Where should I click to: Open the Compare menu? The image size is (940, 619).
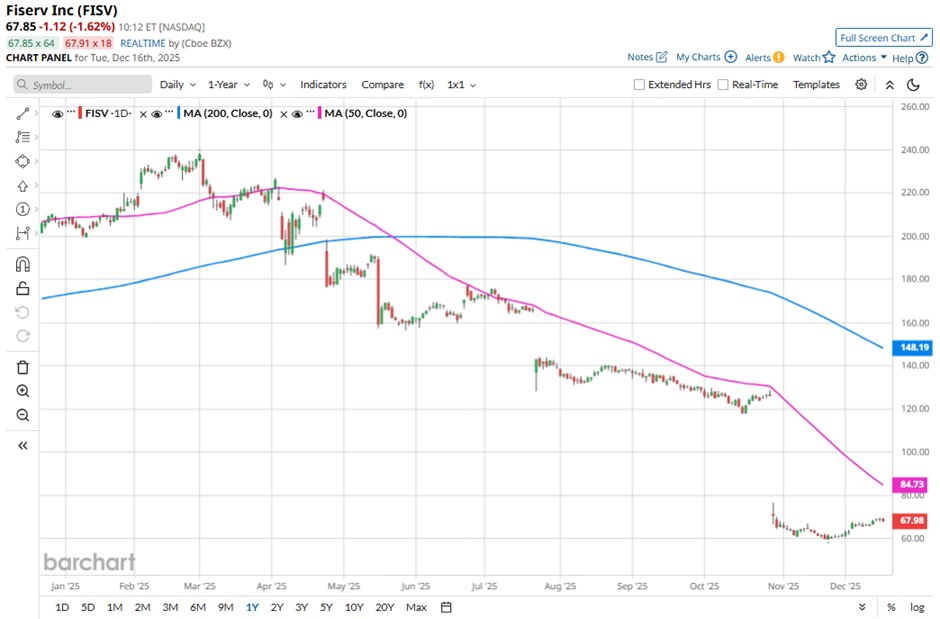(x=382, y=84)
